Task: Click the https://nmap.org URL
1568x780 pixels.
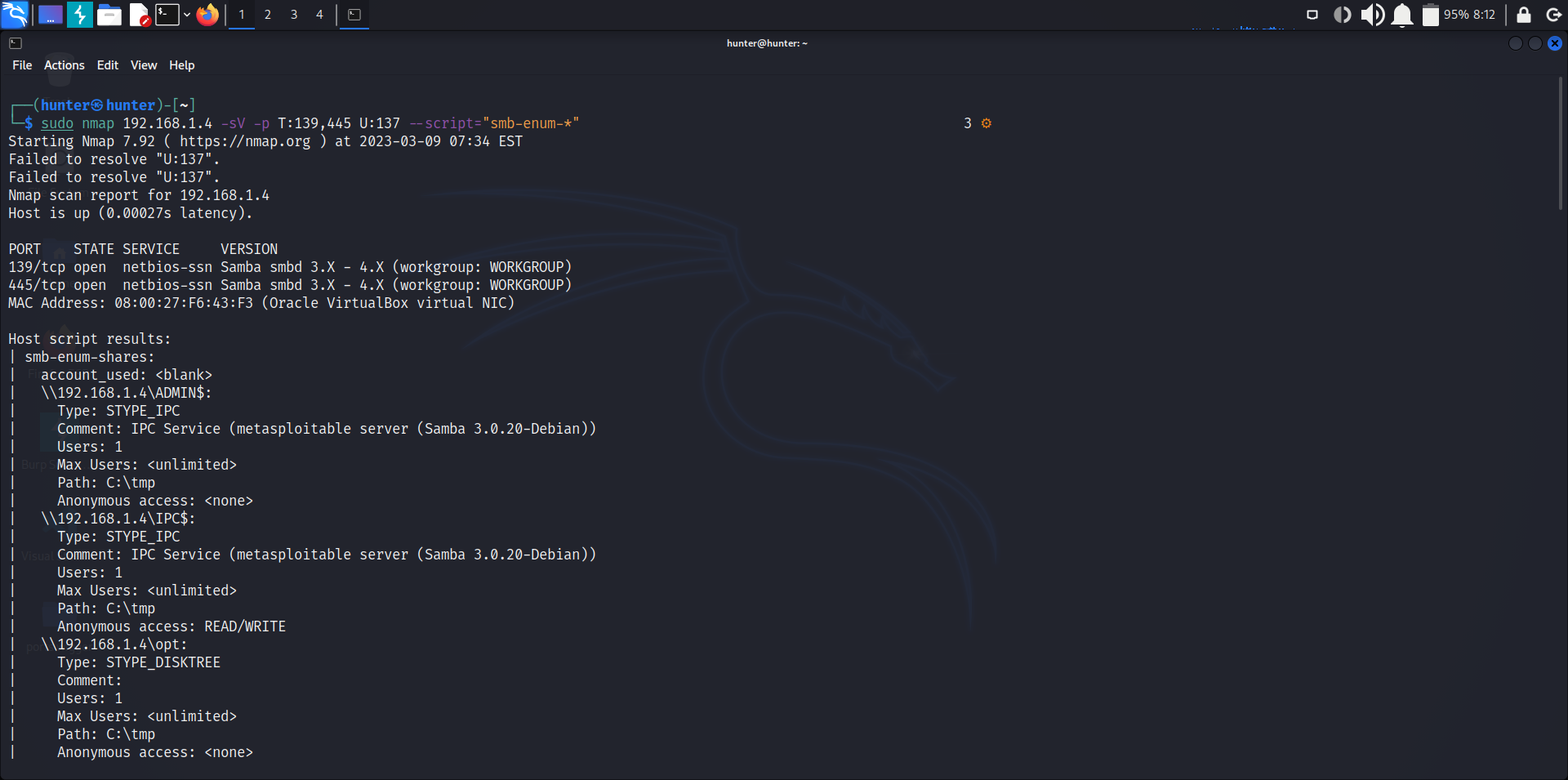Action: click(245, 141)
